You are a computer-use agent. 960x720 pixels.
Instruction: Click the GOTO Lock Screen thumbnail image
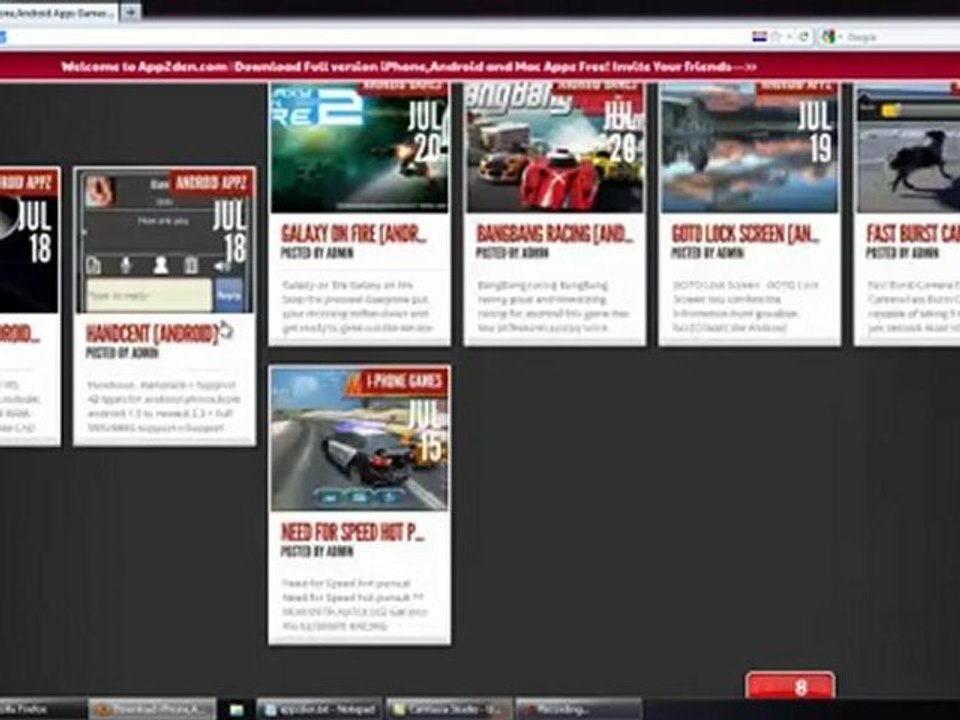[x=749, y=148]
